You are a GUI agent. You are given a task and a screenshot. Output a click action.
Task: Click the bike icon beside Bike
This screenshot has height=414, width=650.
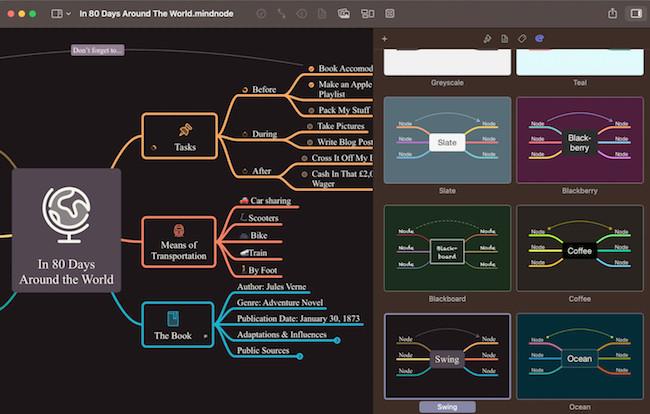[244, 235]
